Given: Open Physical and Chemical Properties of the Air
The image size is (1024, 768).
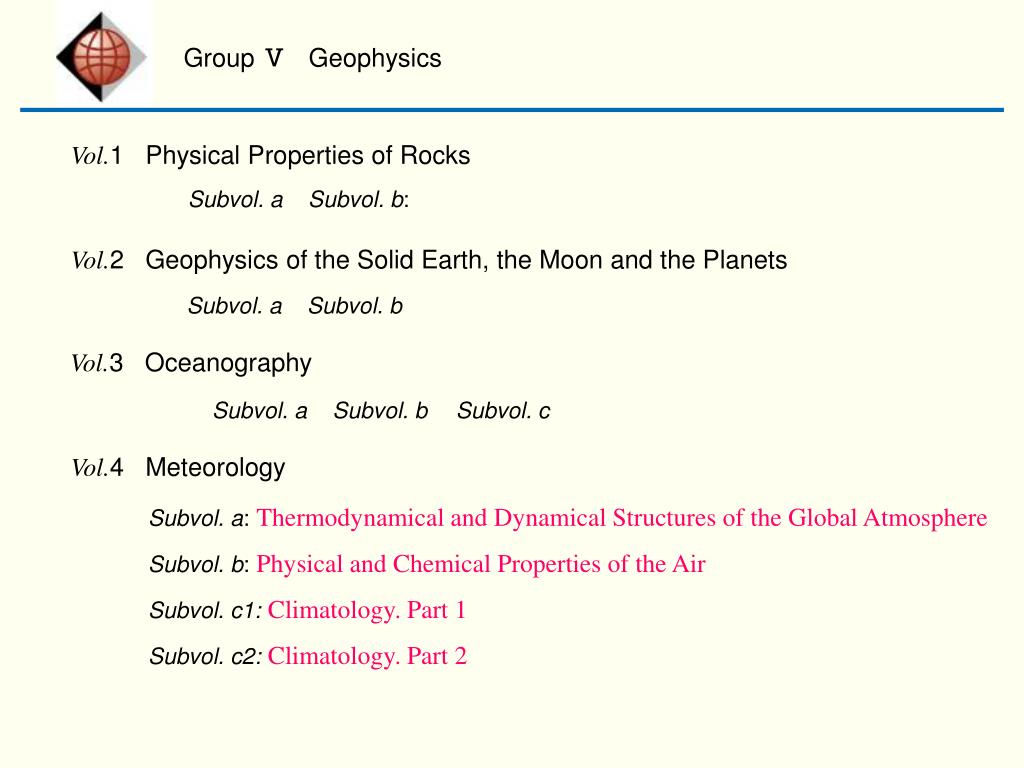Looking at the screenshot, I should tap(481, 564).
